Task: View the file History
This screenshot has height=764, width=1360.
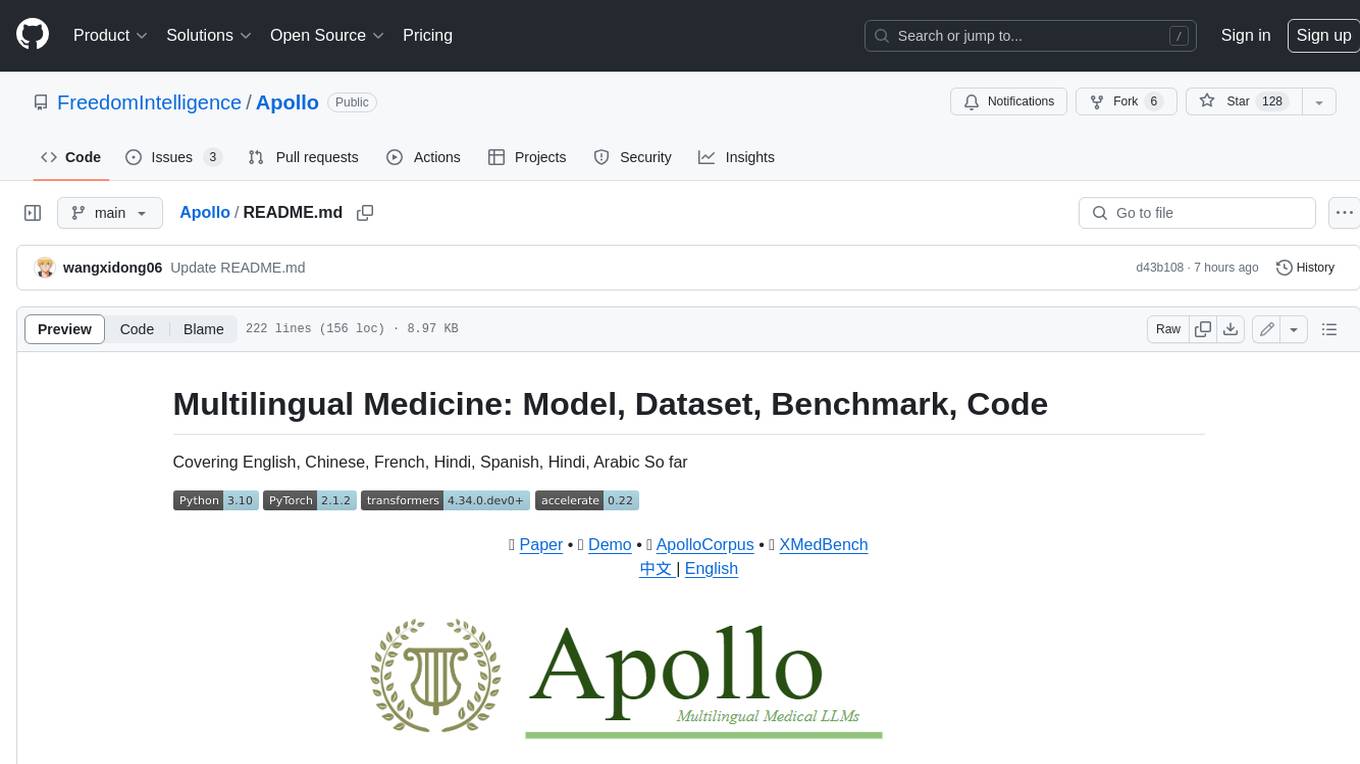Action: (x=1305, y=268)
